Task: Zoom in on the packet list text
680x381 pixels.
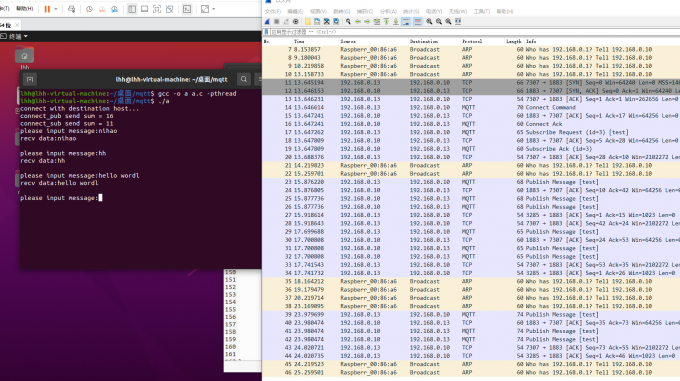Action: pyautogui.click(x=429, y=21)
